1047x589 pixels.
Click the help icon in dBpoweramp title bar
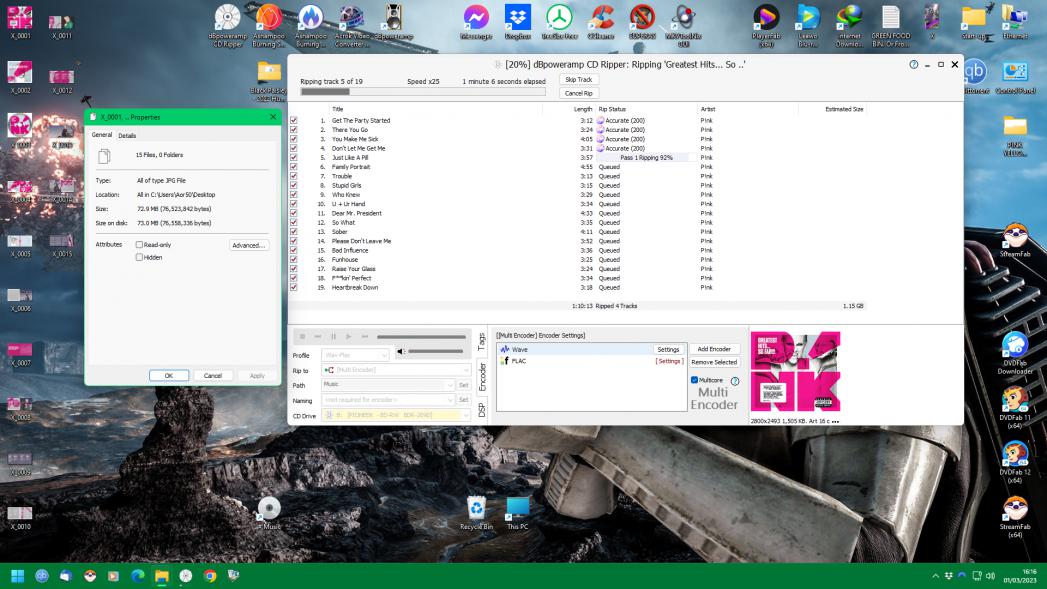914,64
